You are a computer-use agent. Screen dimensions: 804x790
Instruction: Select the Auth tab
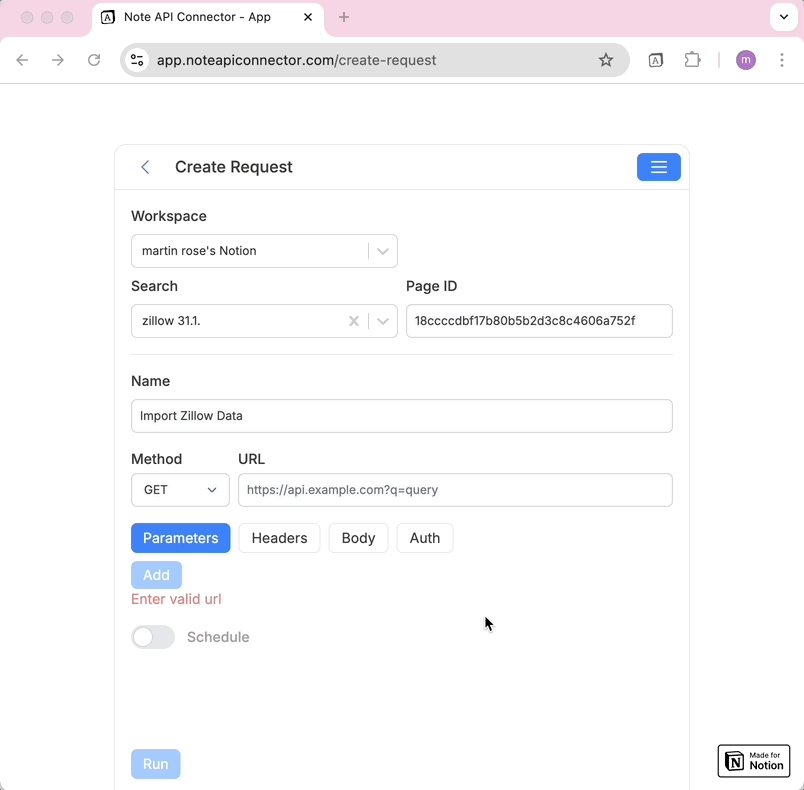(424, 537)
